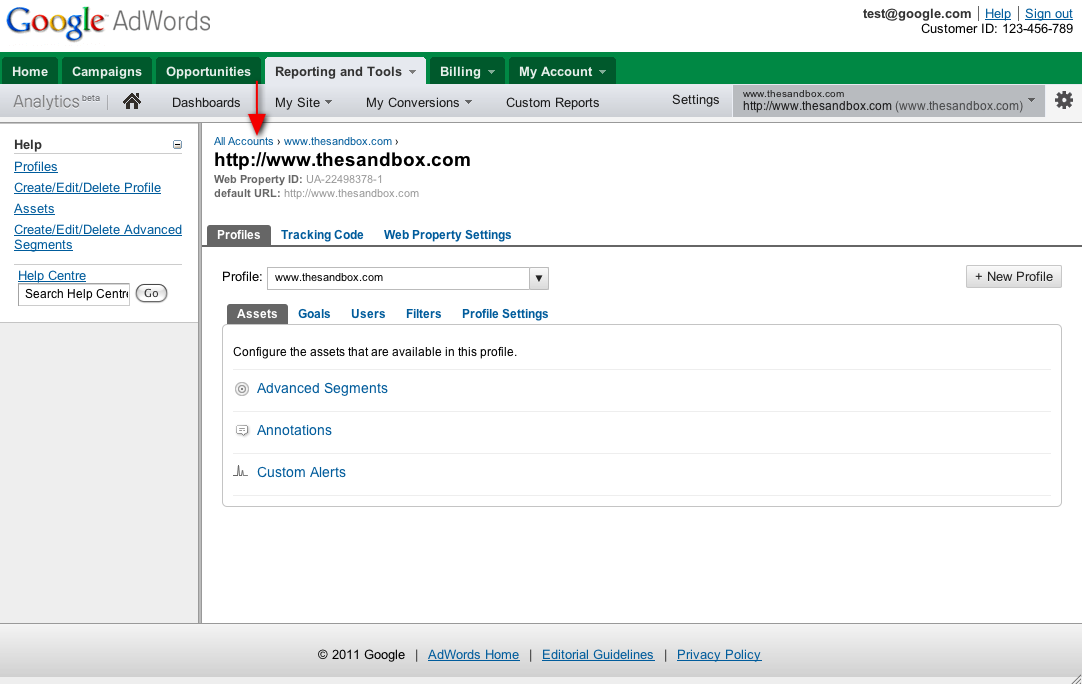The image size is (1082, 684).
Task: Switch to the Goals sub-tab
Action: 314,313
